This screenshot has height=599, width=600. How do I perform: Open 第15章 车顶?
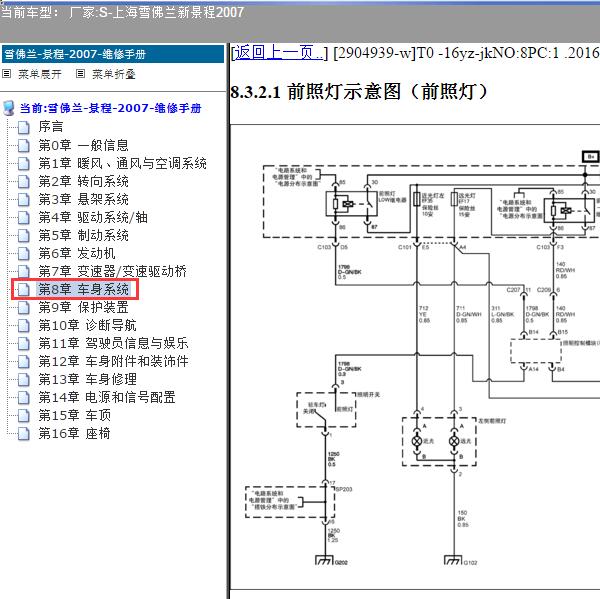[75, 415]
